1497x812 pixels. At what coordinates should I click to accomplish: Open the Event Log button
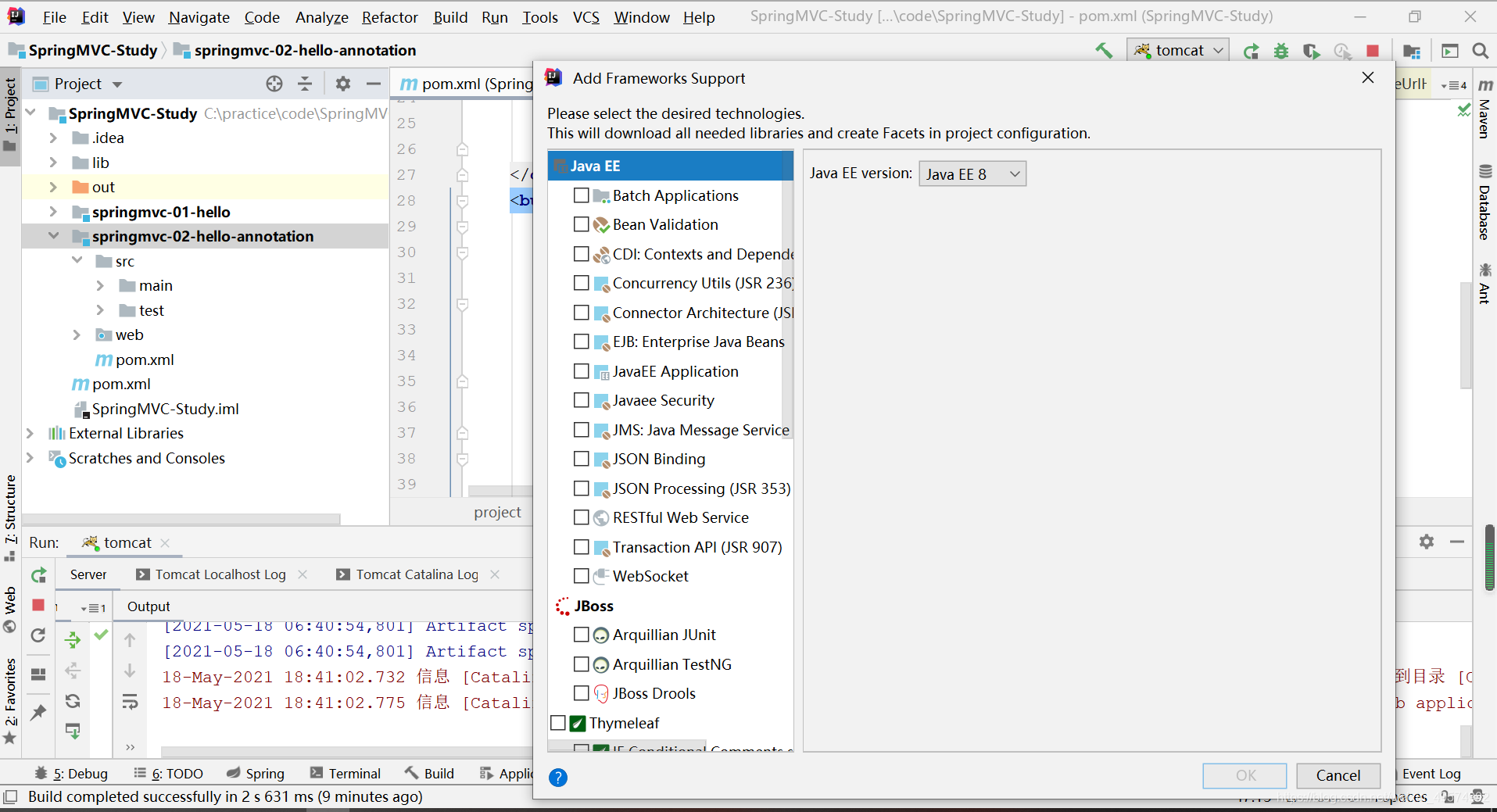[x=1431, y=774]
